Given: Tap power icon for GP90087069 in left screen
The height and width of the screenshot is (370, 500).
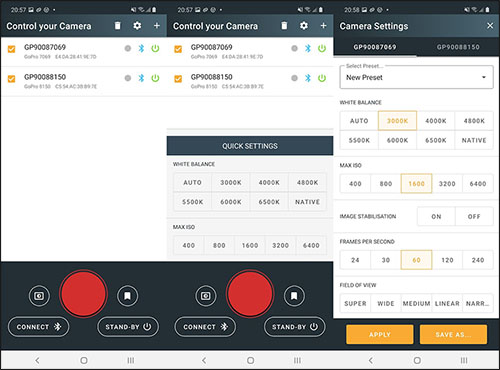Looking at the screenshot, I should click(x=155, y=48).
